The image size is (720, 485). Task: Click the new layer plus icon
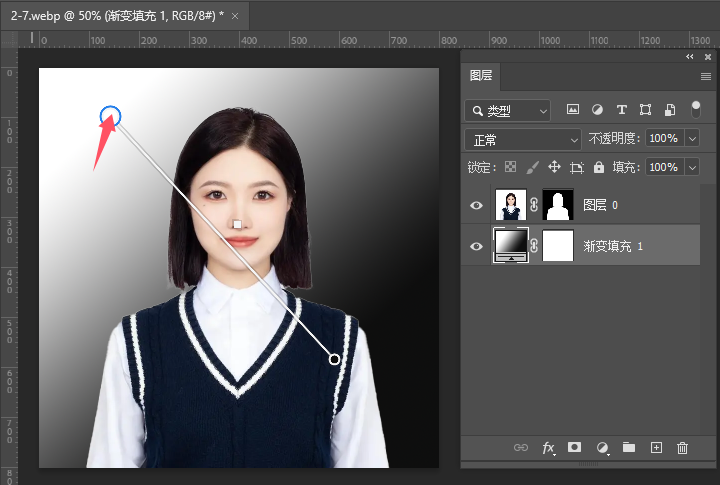tap(656, 448)
